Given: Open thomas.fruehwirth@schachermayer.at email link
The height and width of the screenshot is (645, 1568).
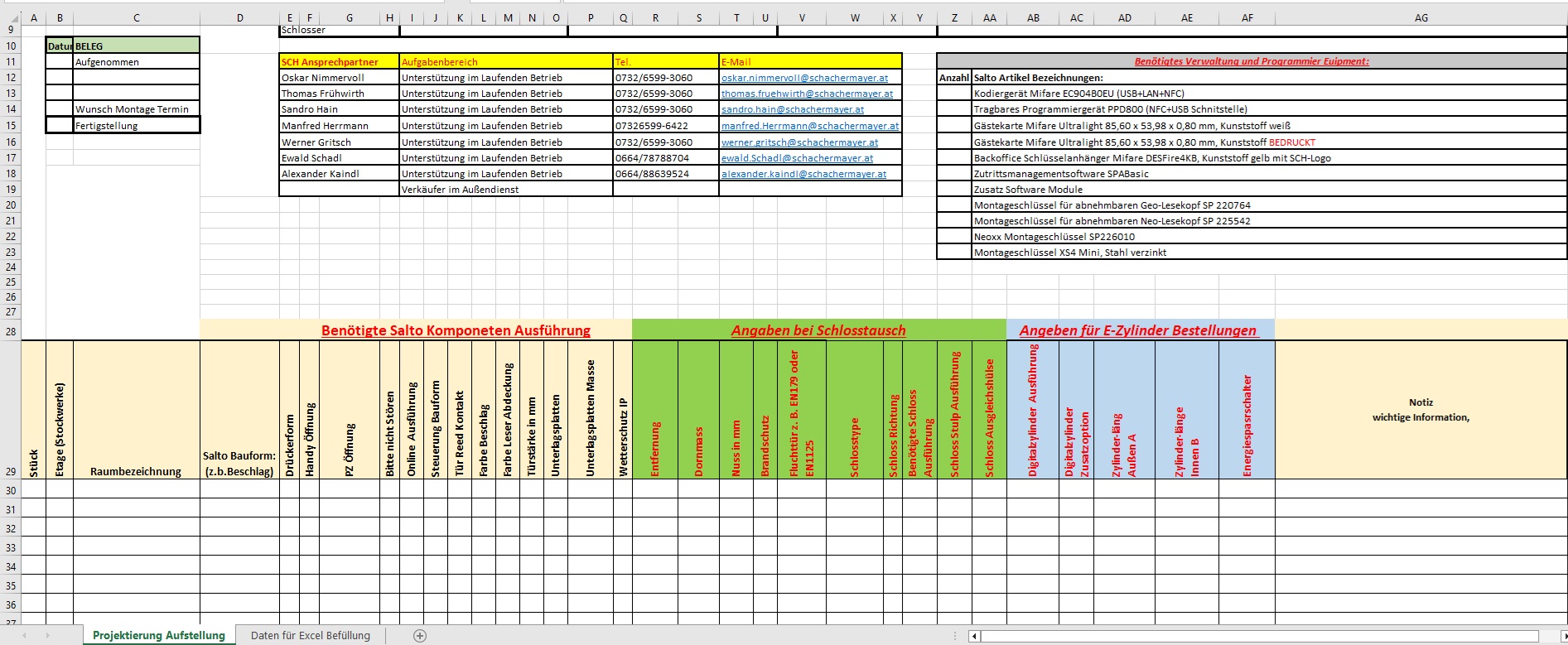Looking at the screenshot, I should tap(807, 94).
